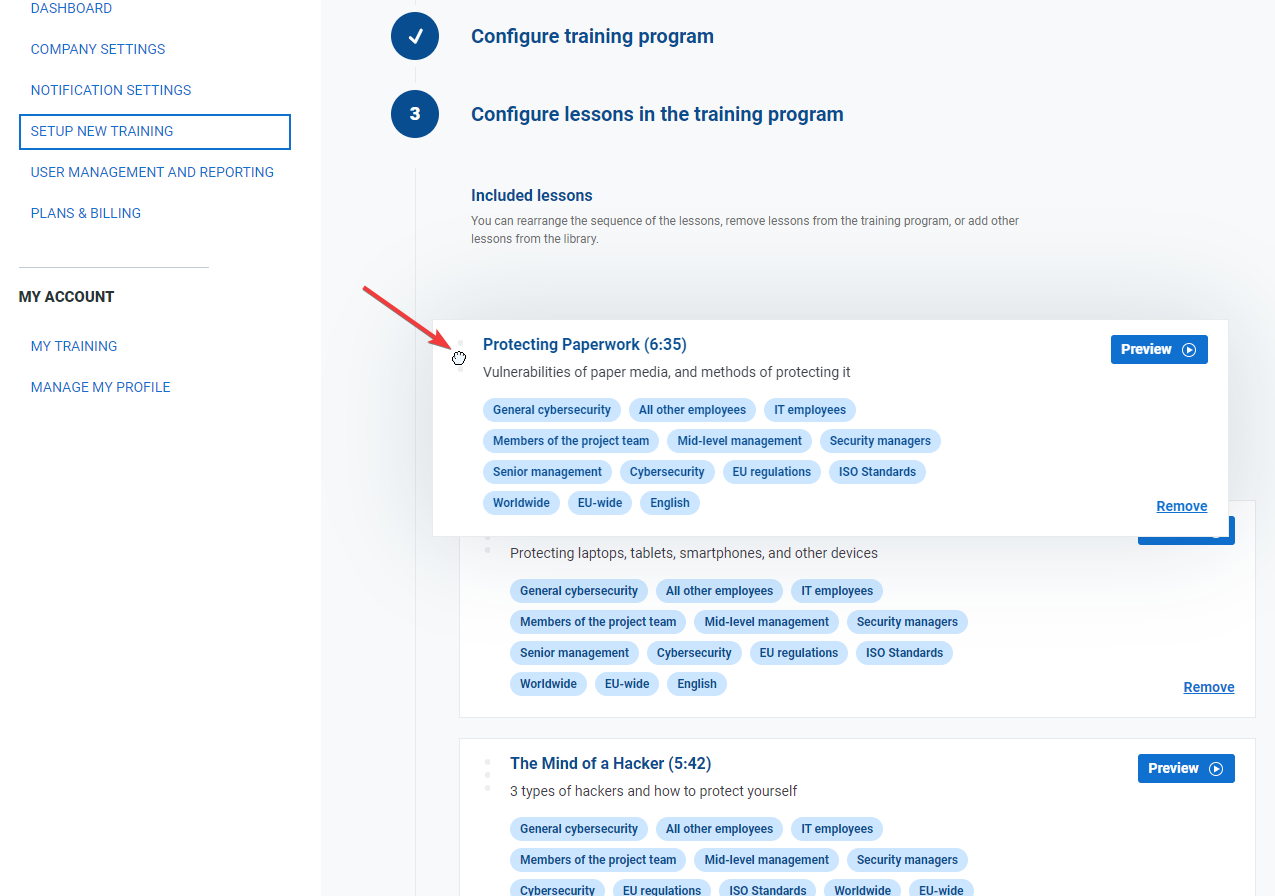This screenshot has width=1275, height=896.
Task: Click ISO Standards tag on Protecting Paperwork
Action: [x=877, y=472]
